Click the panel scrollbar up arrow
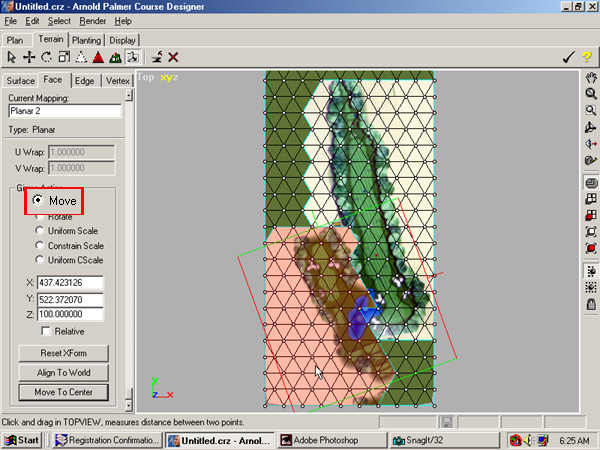The height and width of the screenshot is (450, 600). click(129, 95)
